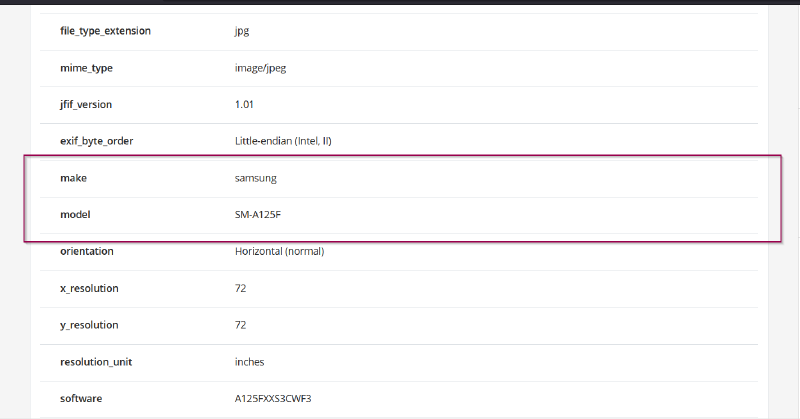This screenshot has width=800, height=419.
Task: Click the y_resolution label
Action: tap(89, 325)
